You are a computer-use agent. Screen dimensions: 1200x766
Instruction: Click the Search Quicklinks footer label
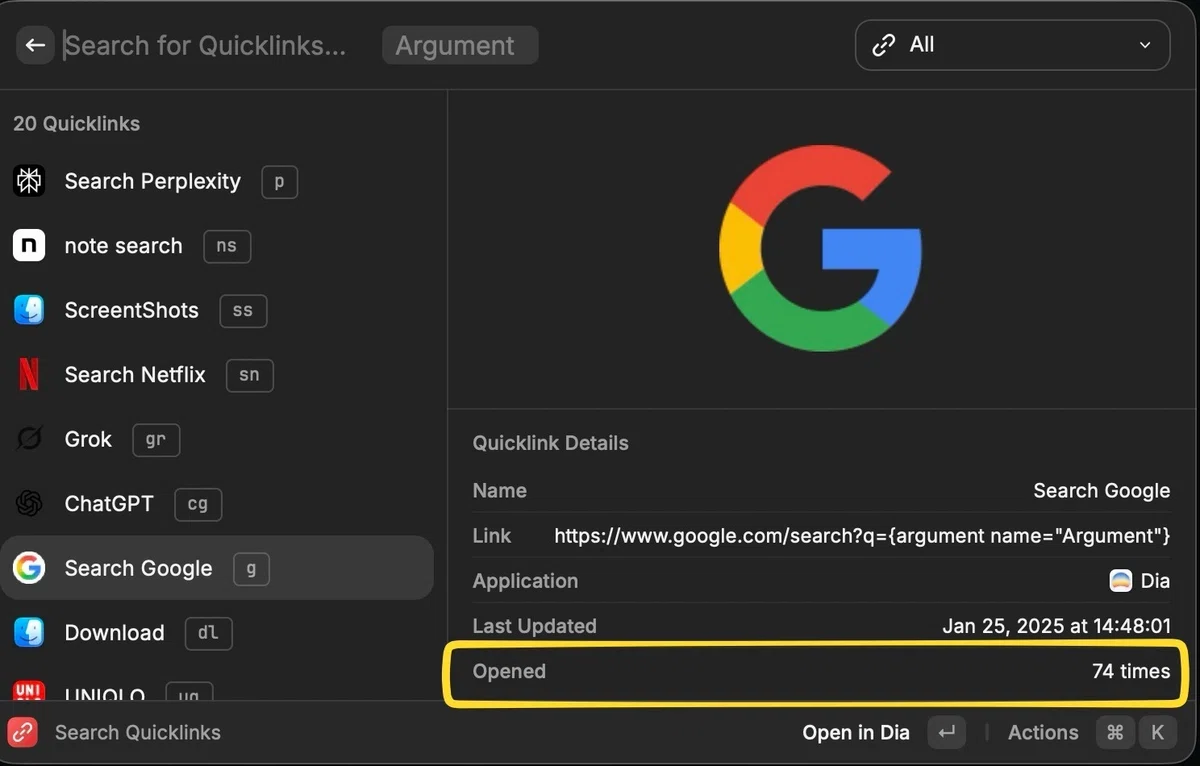(x=138, y=733)
